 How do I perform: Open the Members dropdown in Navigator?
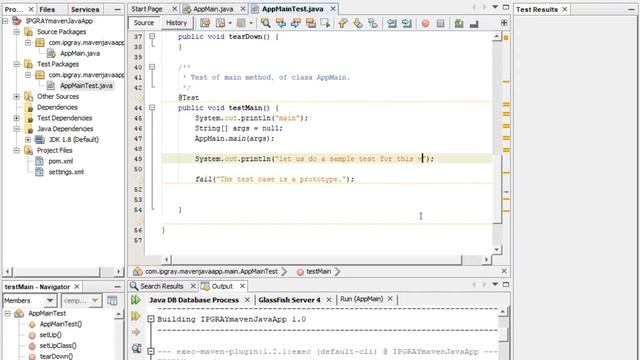pos(29,301)
